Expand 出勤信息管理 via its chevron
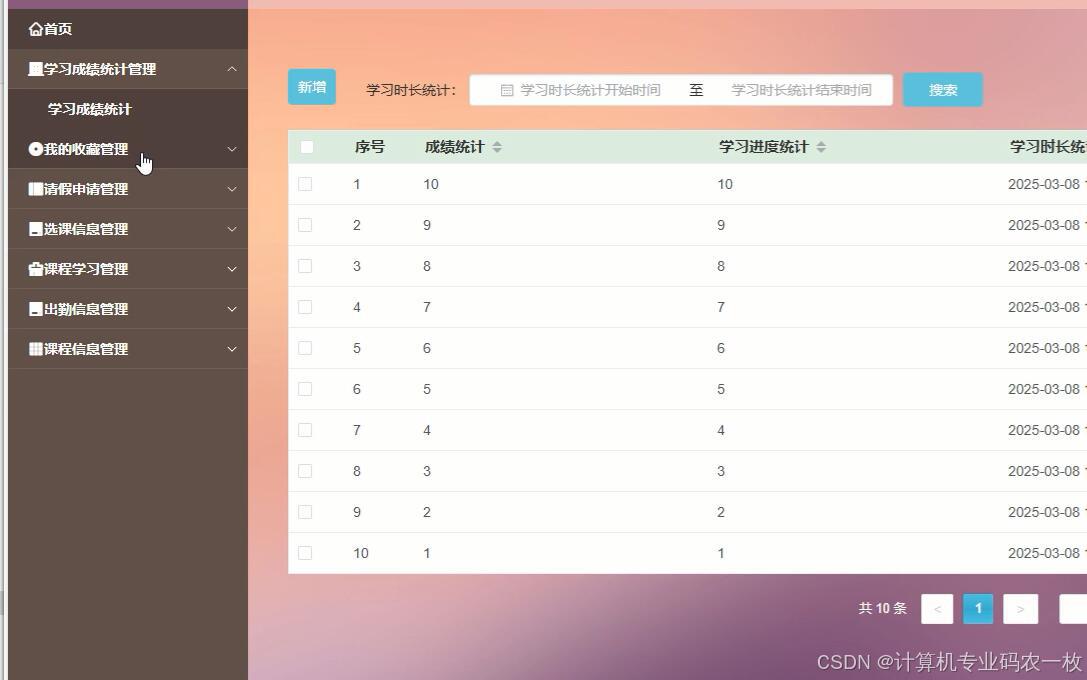This screenshot has height=680, width=1087. point(232,309)
